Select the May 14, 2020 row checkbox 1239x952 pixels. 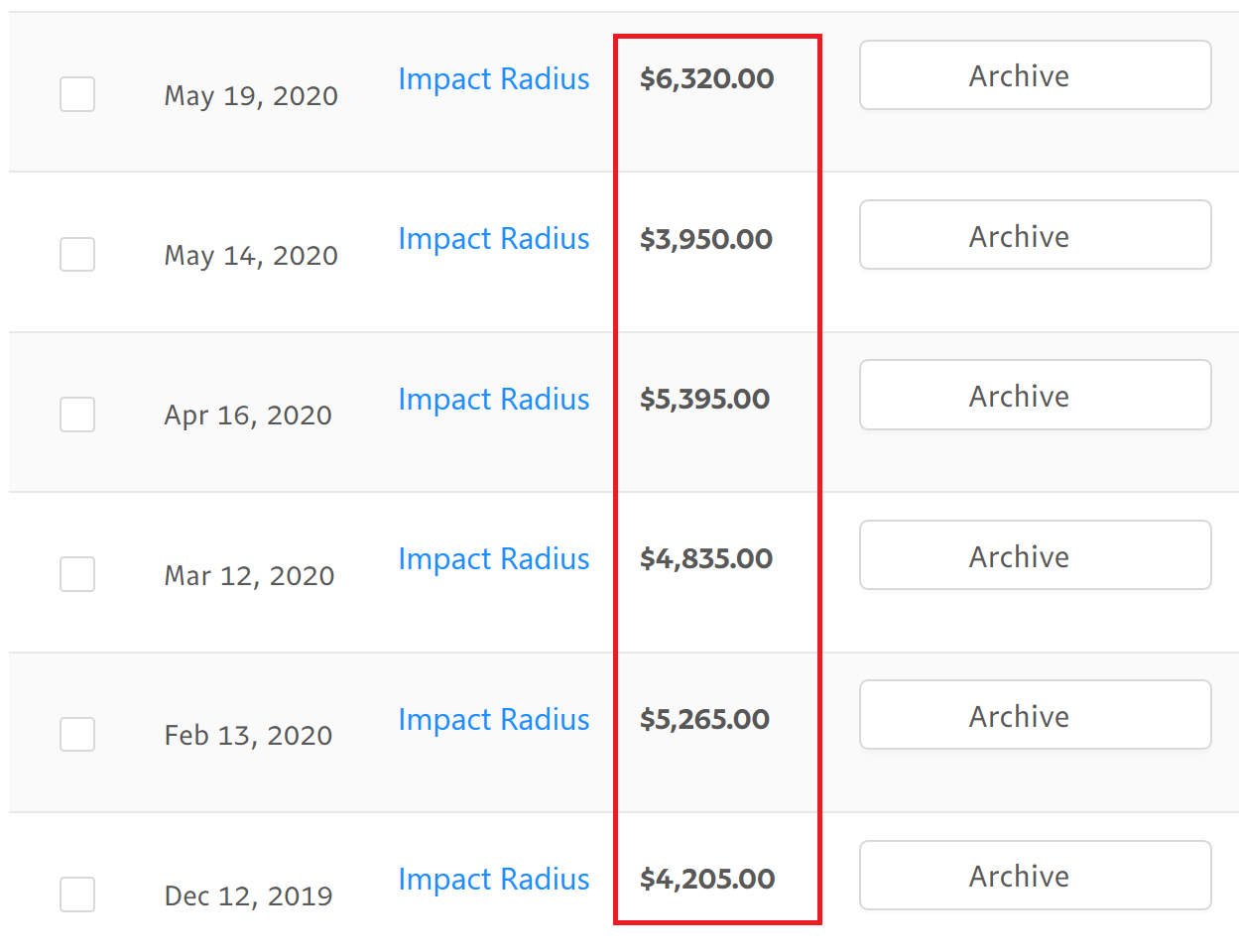(77, 254)
